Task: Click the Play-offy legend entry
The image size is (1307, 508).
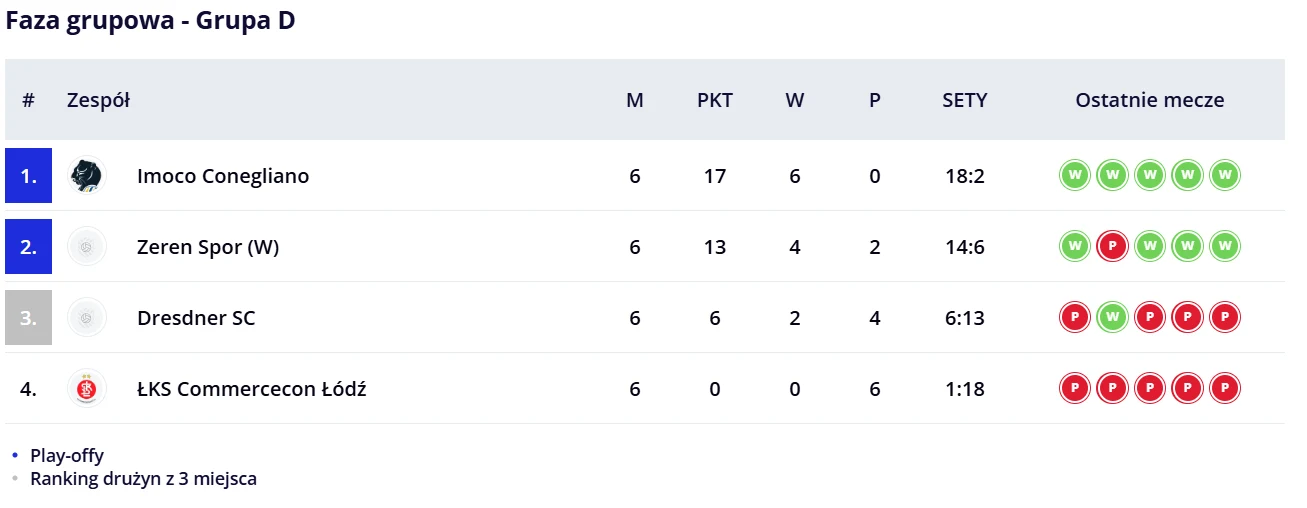Action: point(66,456)
